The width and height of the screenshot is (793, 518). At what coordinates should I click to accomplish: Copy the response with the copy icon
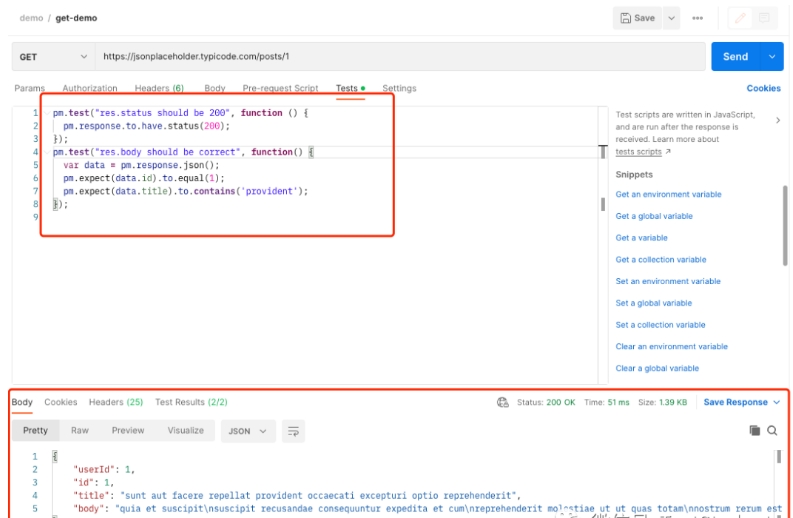tap(755, 430)
